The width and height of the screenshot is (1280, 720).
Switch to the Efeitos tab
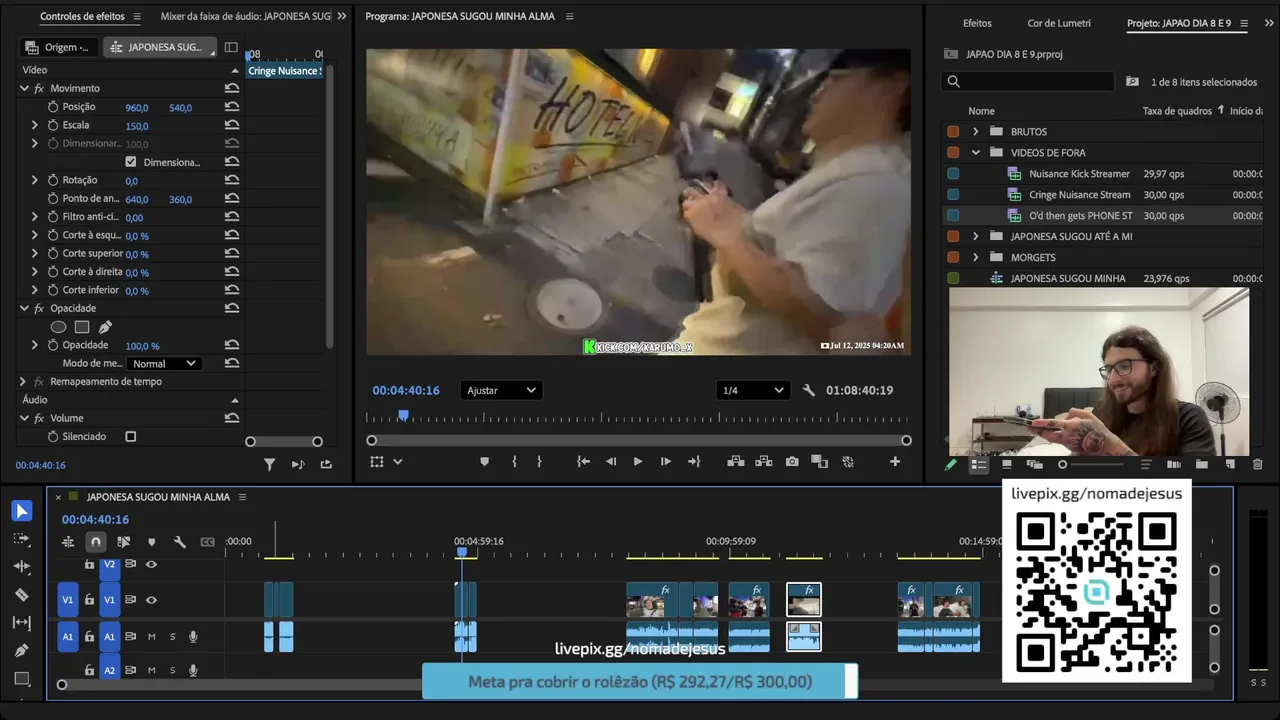977,23
